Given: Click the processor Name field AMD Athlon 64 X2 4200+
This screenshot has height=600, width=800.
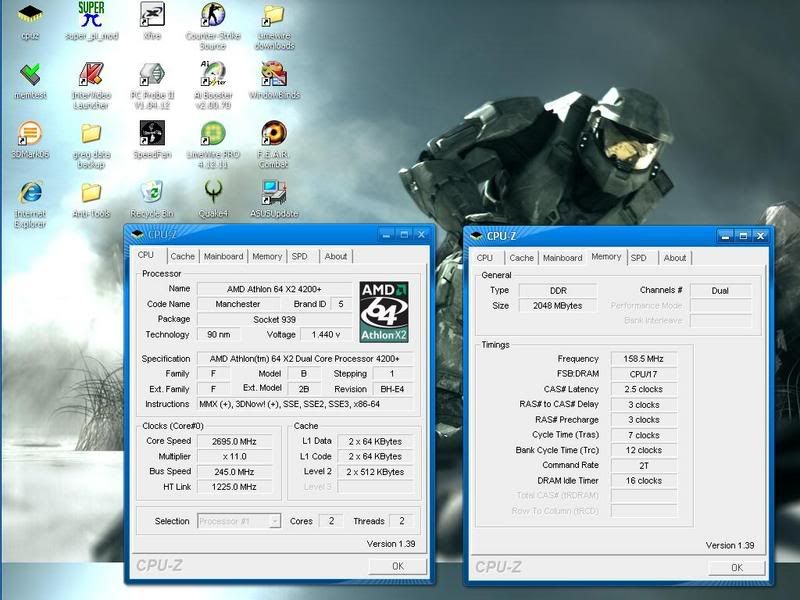Looking at the screenshot, I should tap(274, 289).
